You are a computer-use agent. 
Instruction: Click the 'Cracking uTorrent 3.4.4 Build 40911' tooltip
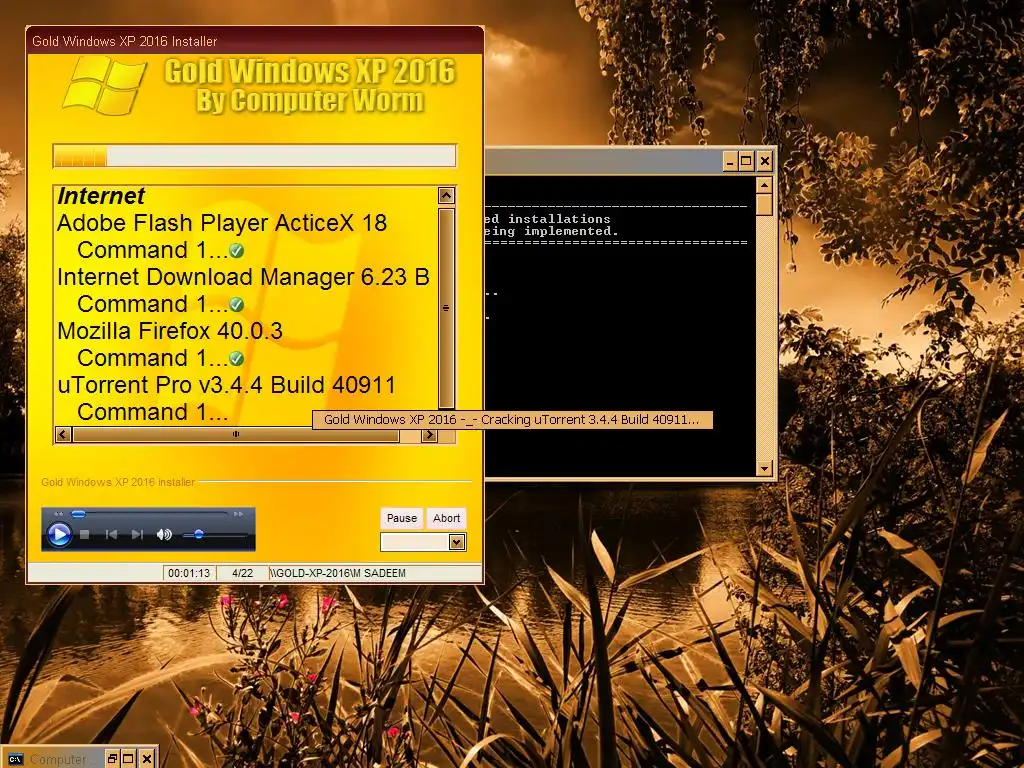click(x=513, y=420)
